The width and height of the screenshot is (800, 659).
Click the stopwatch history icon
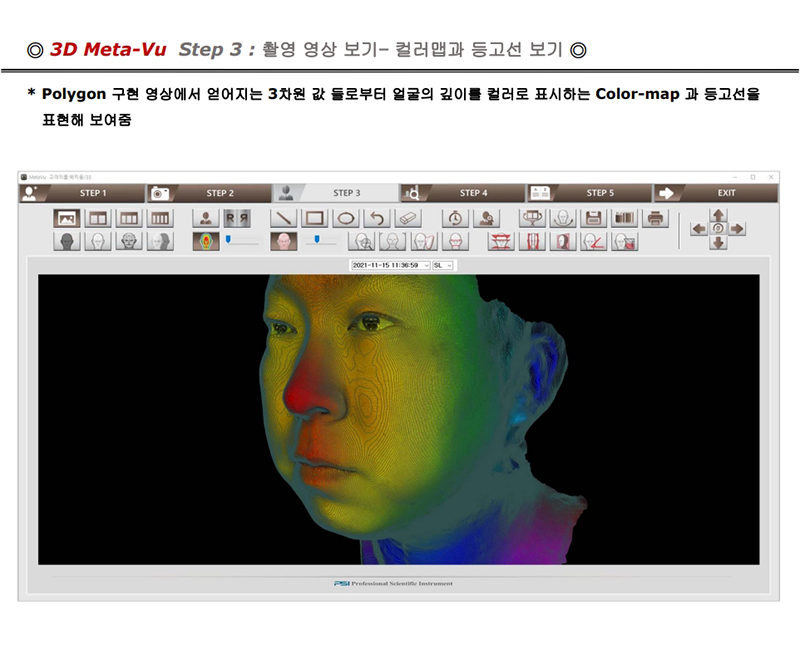[x=455, y=218]
